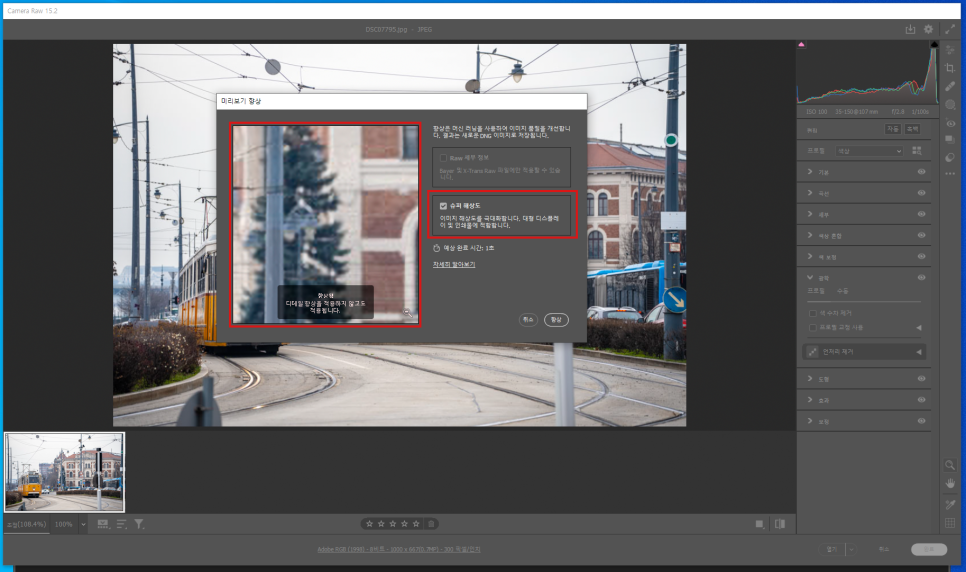966x572 pixels.
Task: Toggle visibility eye for Curve (곡선) panel
Action: tap(921, 193)
